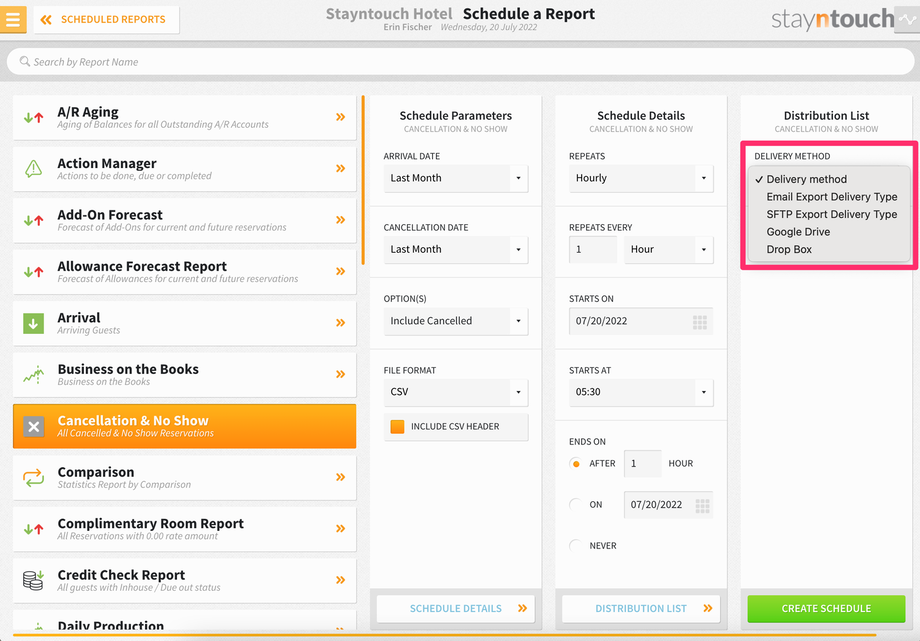This screenshot has width=920, height=641.
Task: Select the Ends On 'On' date radio button
Action: (576, 505)
